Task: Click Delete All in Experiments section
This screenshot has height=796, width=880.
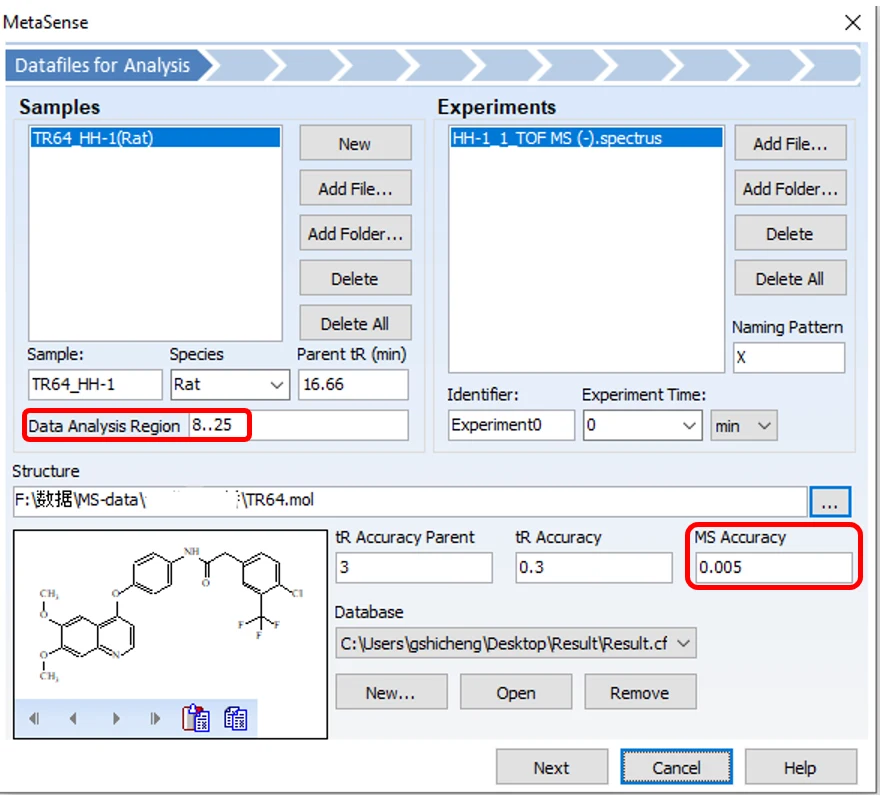Action: tap(790, 278)
